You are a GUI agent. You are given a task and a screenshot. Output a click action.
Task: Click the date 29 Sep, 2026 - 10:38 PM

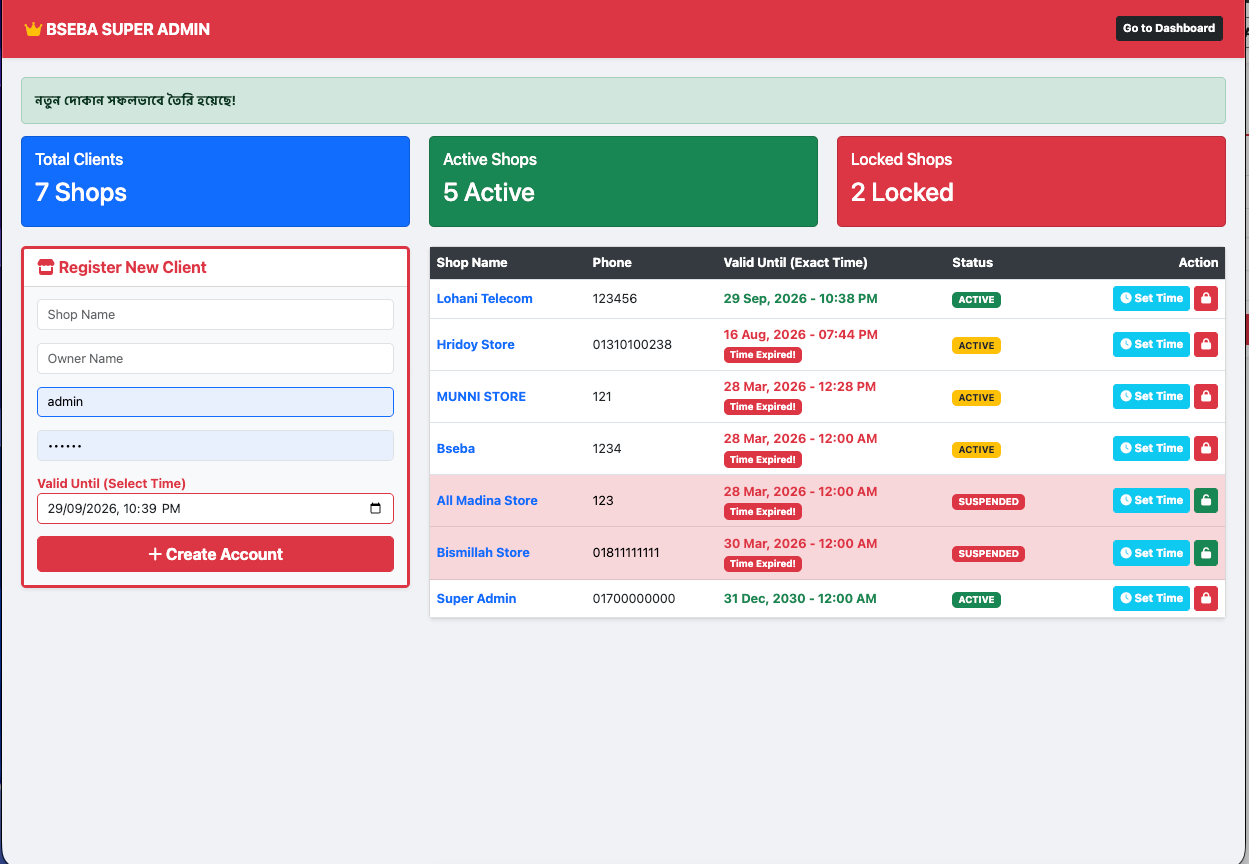point(801,298)
